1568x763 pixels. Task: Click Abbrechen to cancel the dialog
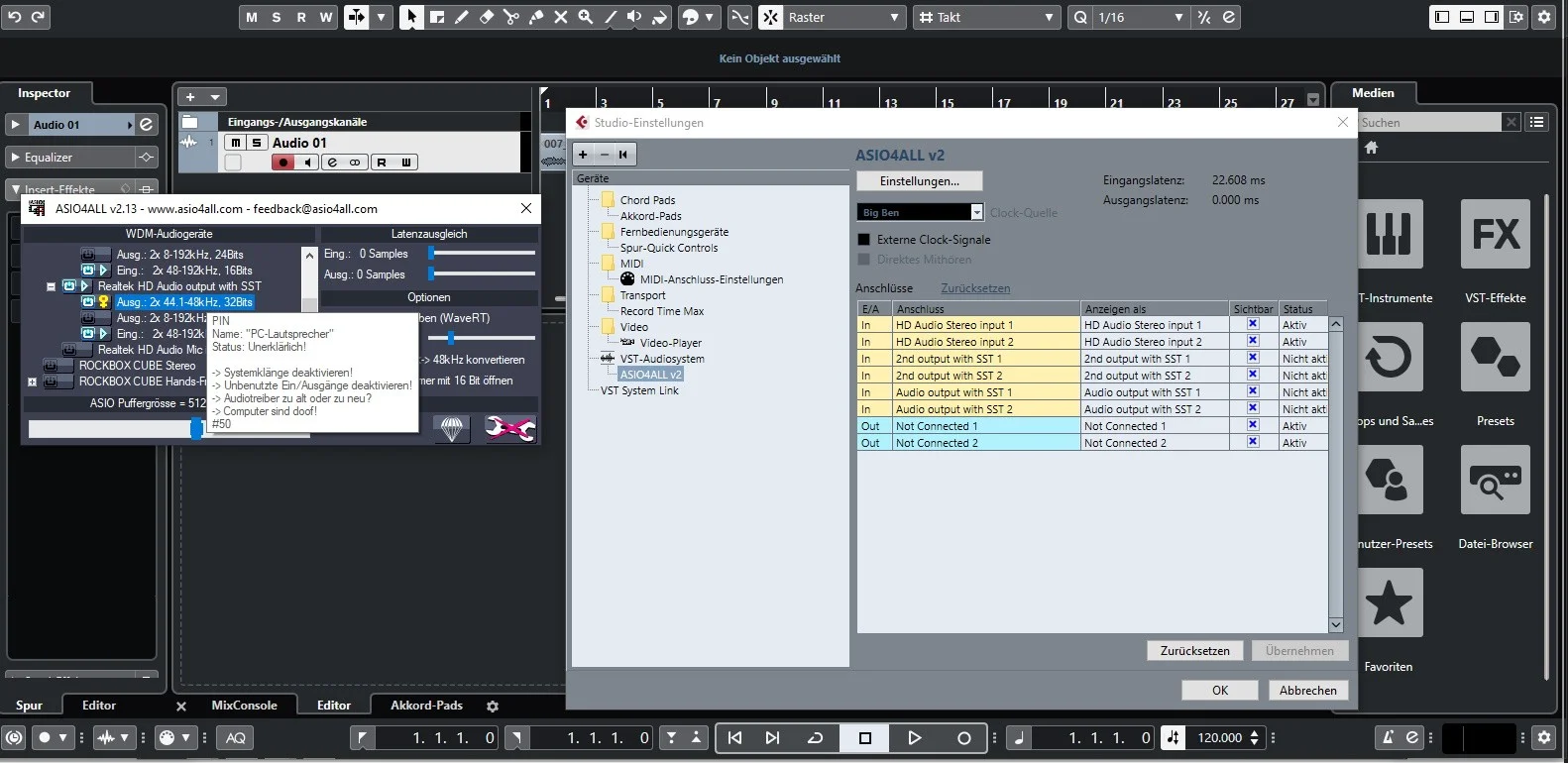1308,691
